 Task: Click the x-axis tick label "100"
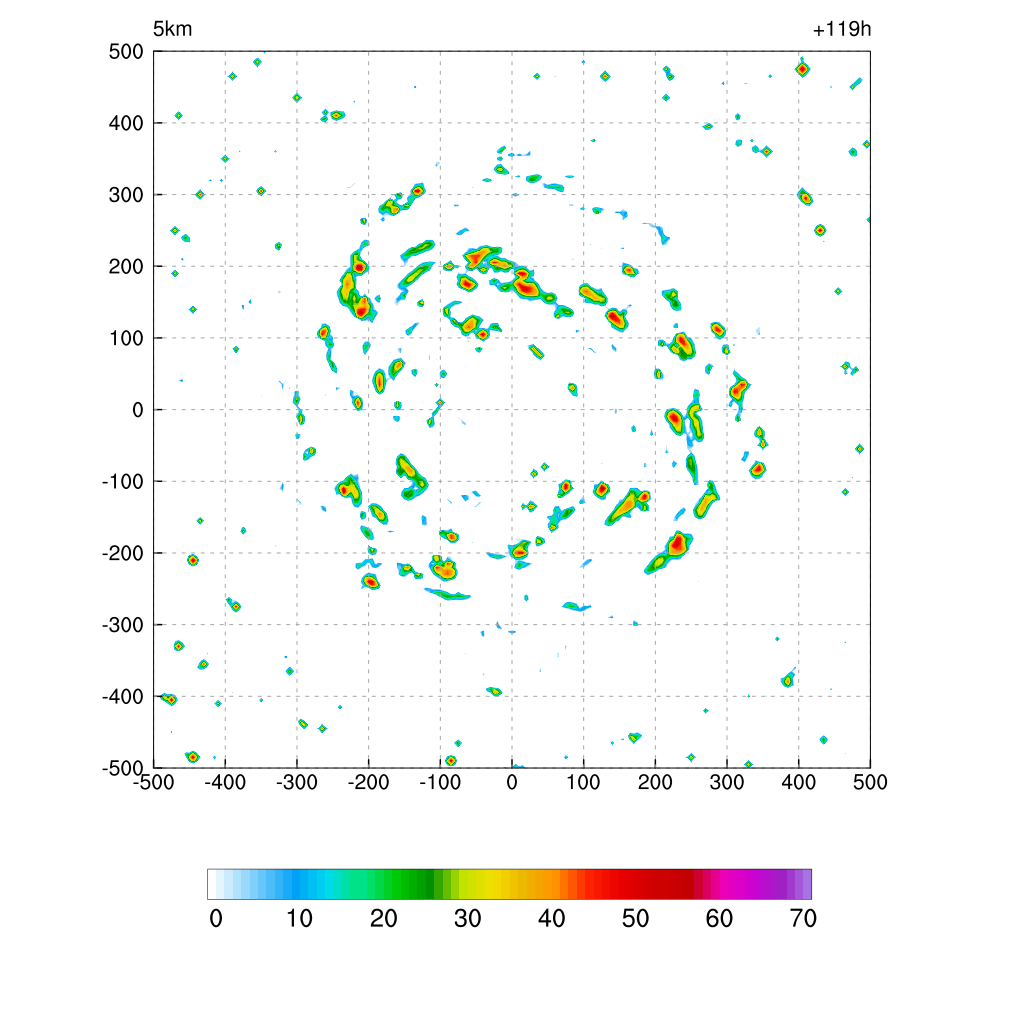583,782
